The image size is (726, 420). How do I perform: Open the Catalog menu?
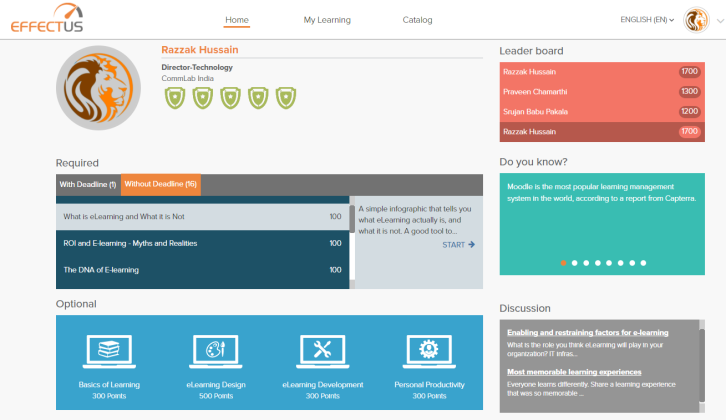[417, 20]
